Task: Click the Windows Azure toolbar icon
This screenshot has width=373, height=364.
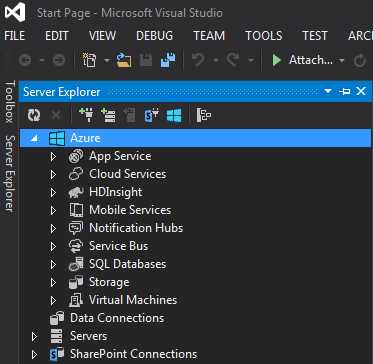Action: pos(174,115)
